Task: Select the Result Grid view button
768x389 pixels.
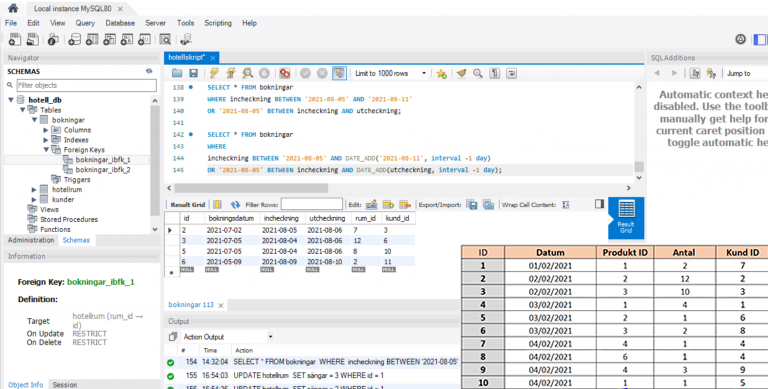Action: click(x=626, y=219)
